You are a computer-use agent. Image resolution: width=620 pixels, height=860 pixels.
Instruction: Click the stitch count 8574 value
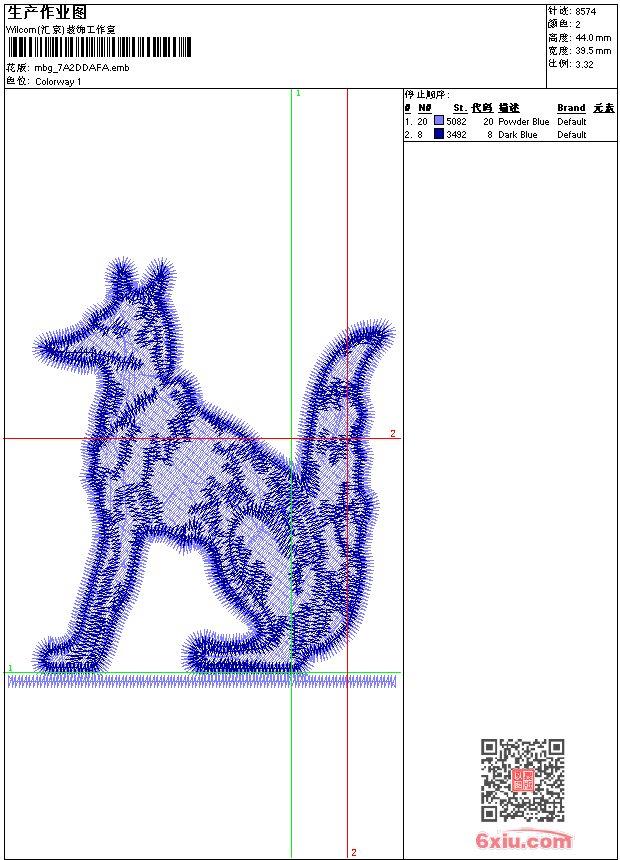[585, 12]
